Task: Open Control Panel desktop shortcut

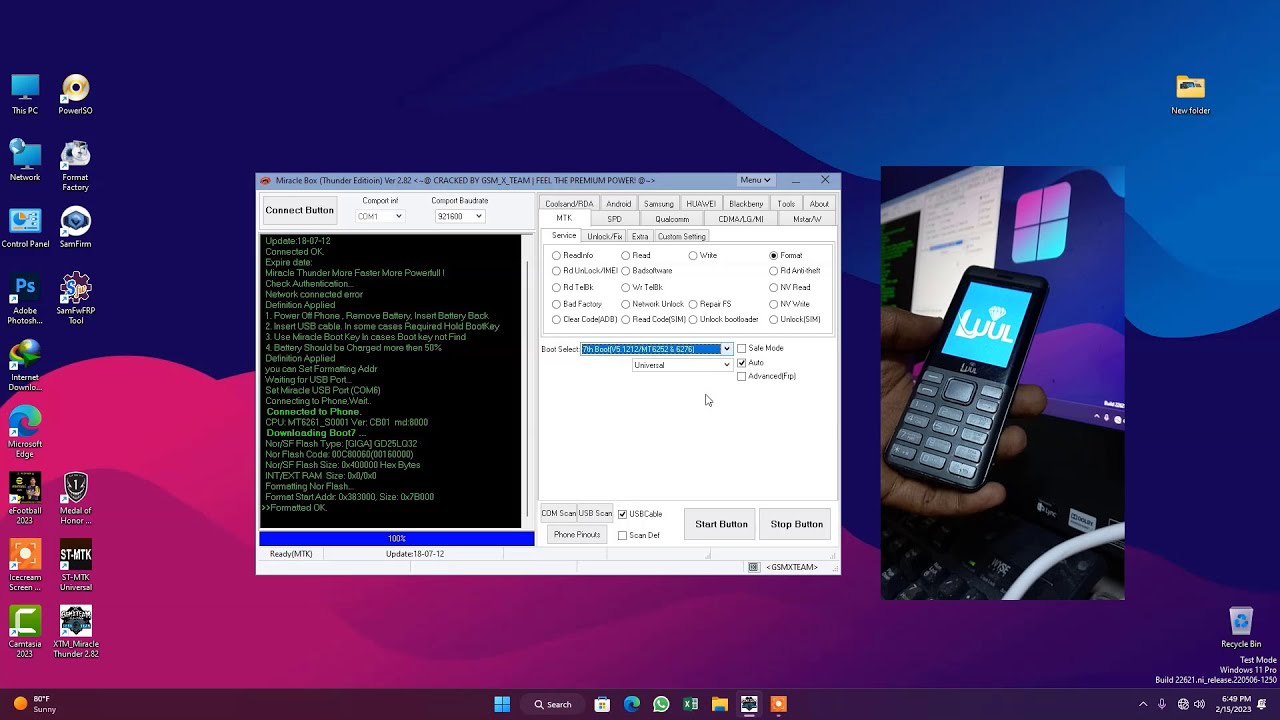Action: click(x=25, y=228)
